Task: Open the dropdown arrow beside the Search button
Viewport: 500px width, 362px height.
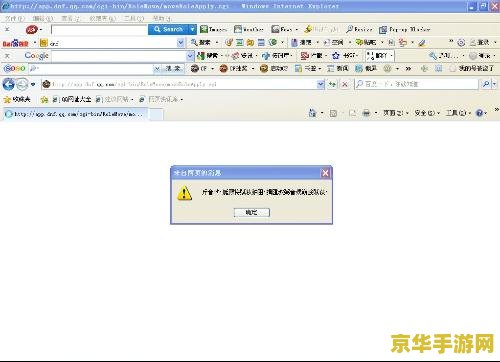Action: click(192, 29)
